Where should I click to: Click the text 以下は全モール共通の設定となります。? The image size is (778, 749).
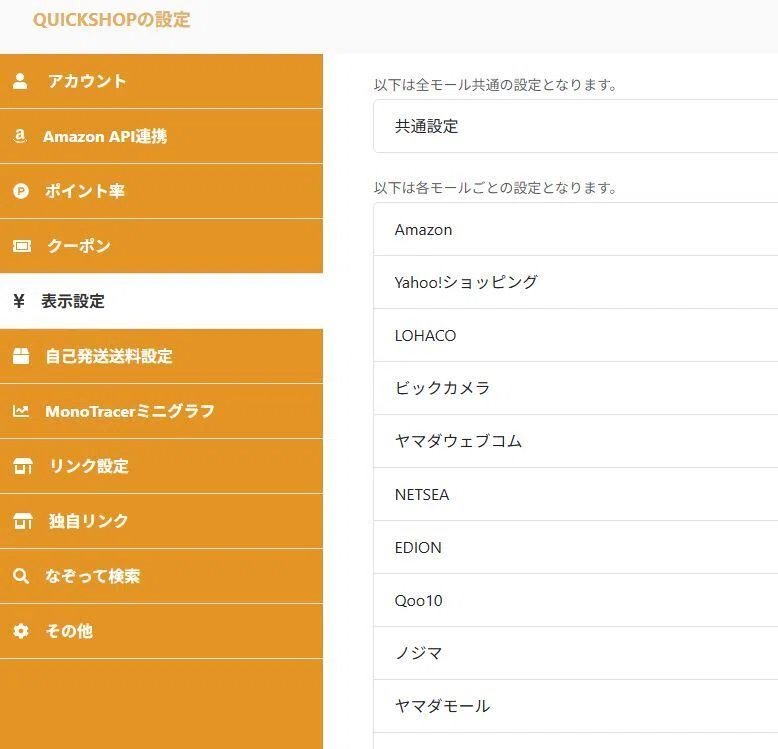(496, 85)
